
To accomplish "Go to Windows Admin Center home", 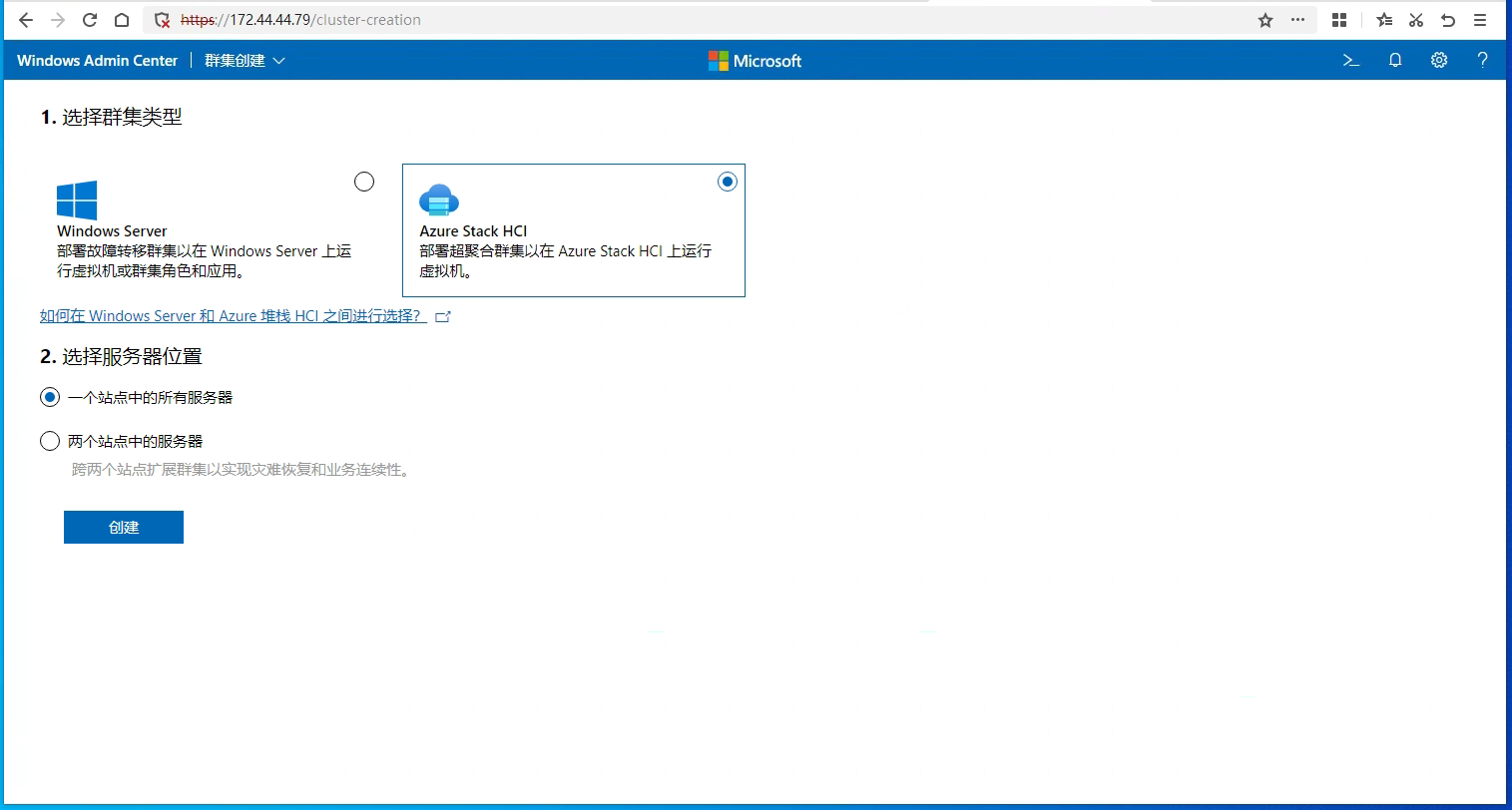I will click(x=98, y=61).
